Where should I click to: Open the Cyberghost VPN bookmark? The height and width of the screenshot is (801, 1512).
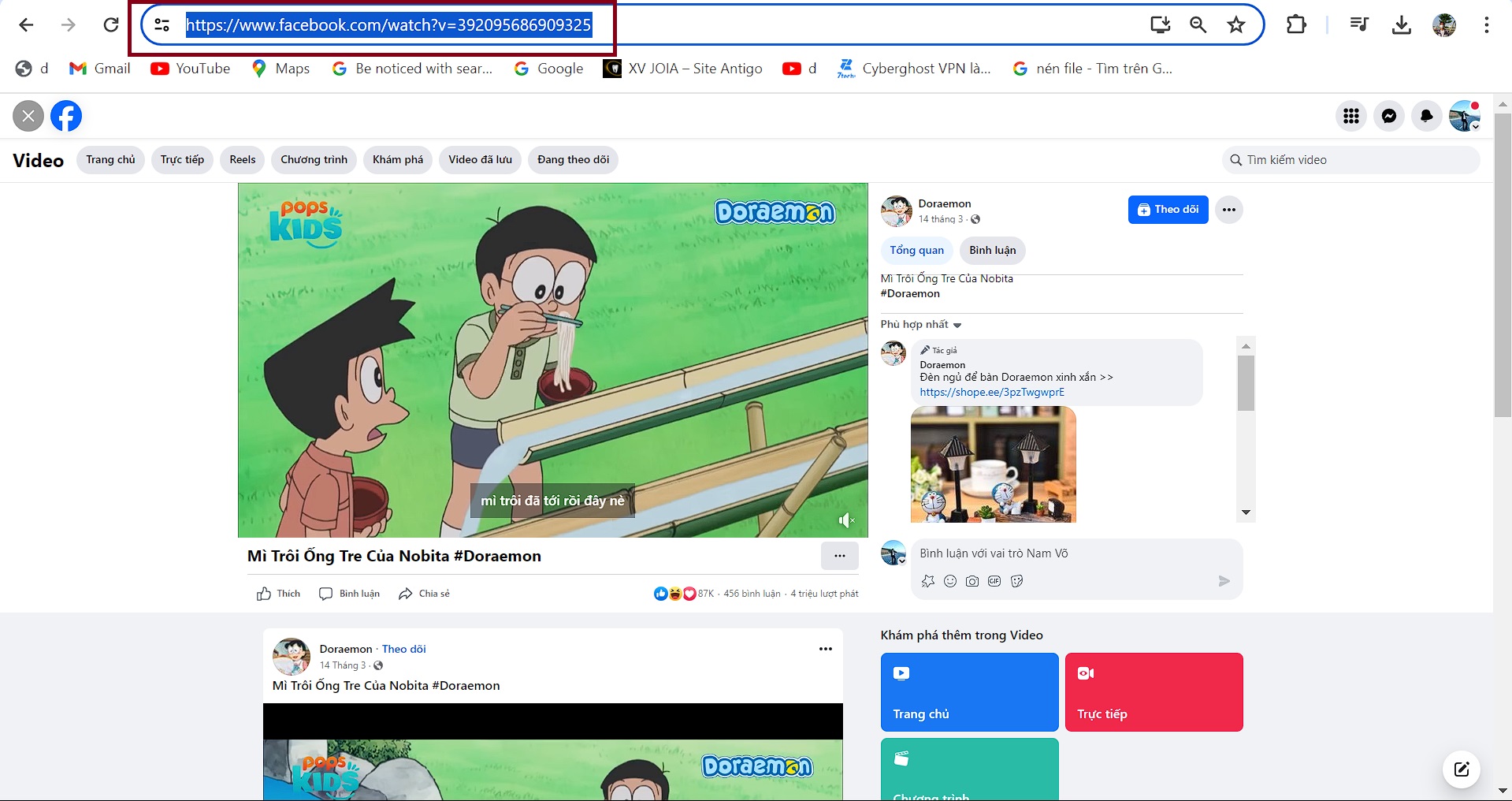pos(914,69)
